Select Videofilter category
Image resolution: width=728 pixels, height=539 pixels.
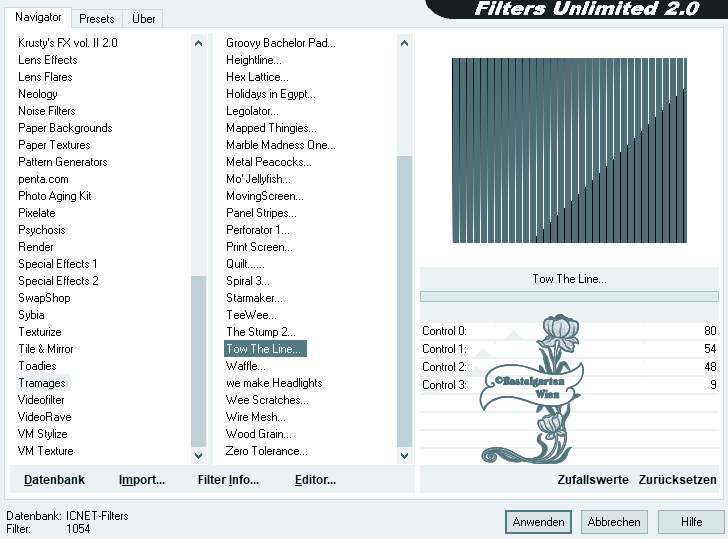[41, 400]
